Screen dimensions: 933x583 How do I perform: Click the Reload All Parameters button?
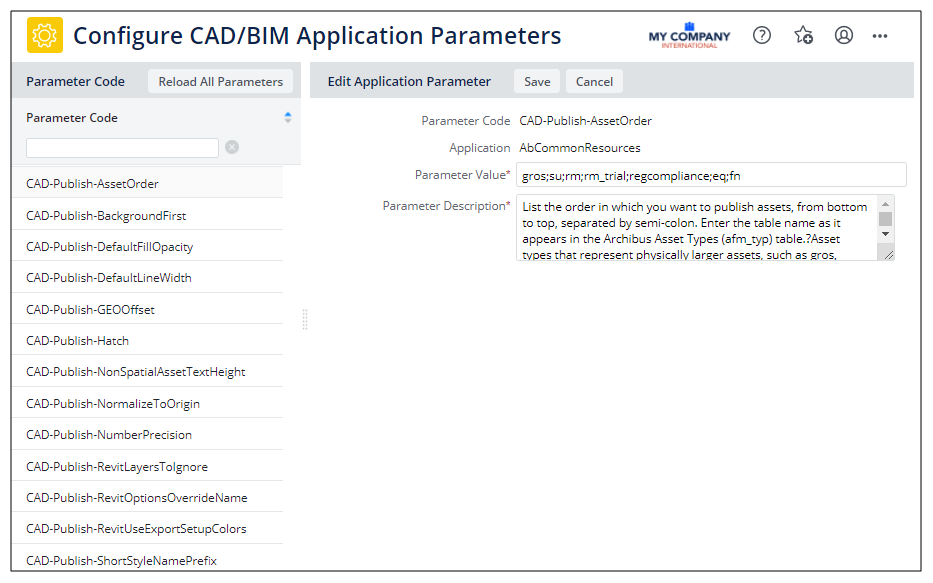click(x=220, y=82)
